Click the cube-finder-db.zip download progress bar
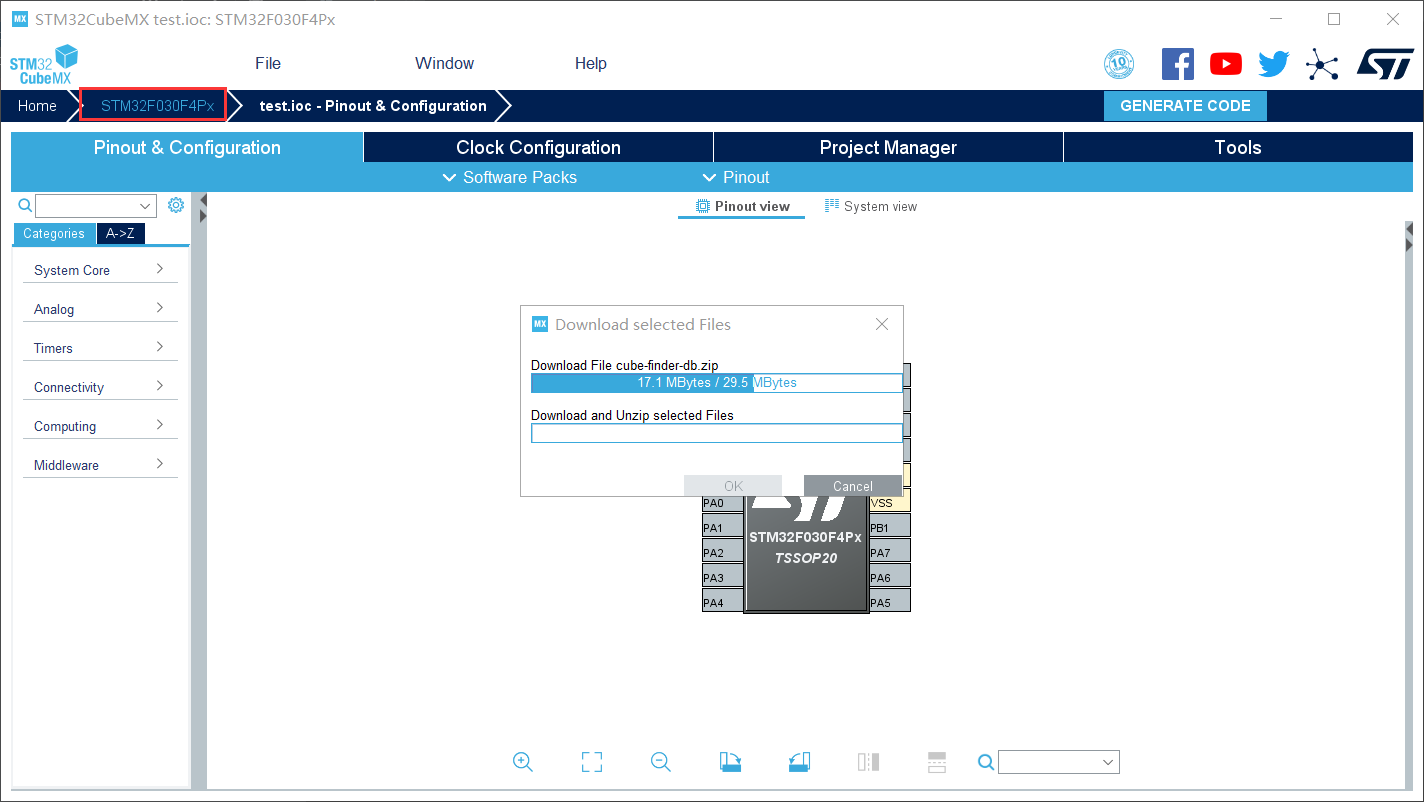The width and height of the screenshot is (1424, 802). tap(717, 383)
